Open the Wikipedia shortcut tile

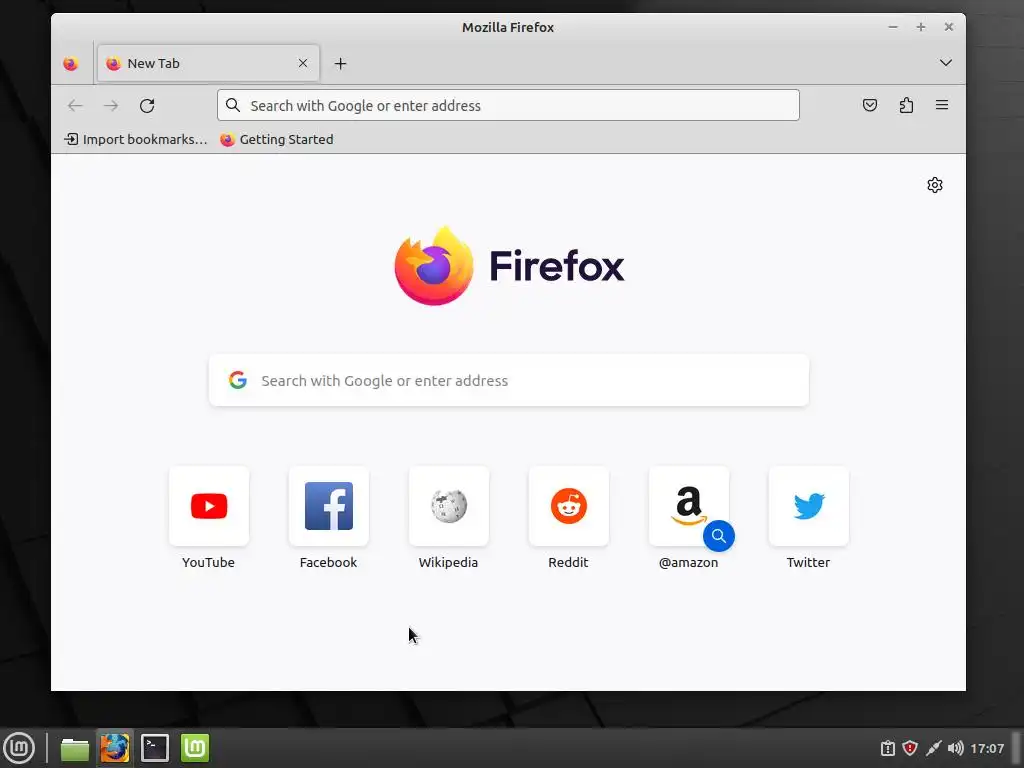[449, 506]
